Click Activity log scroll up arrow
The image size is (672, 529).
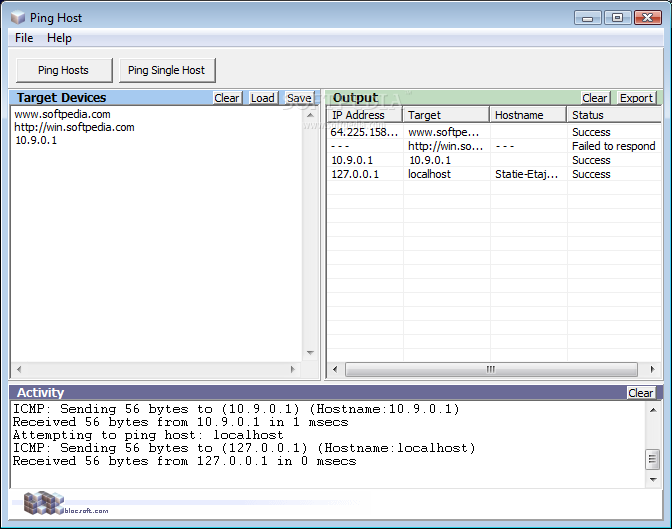point(653,410)
